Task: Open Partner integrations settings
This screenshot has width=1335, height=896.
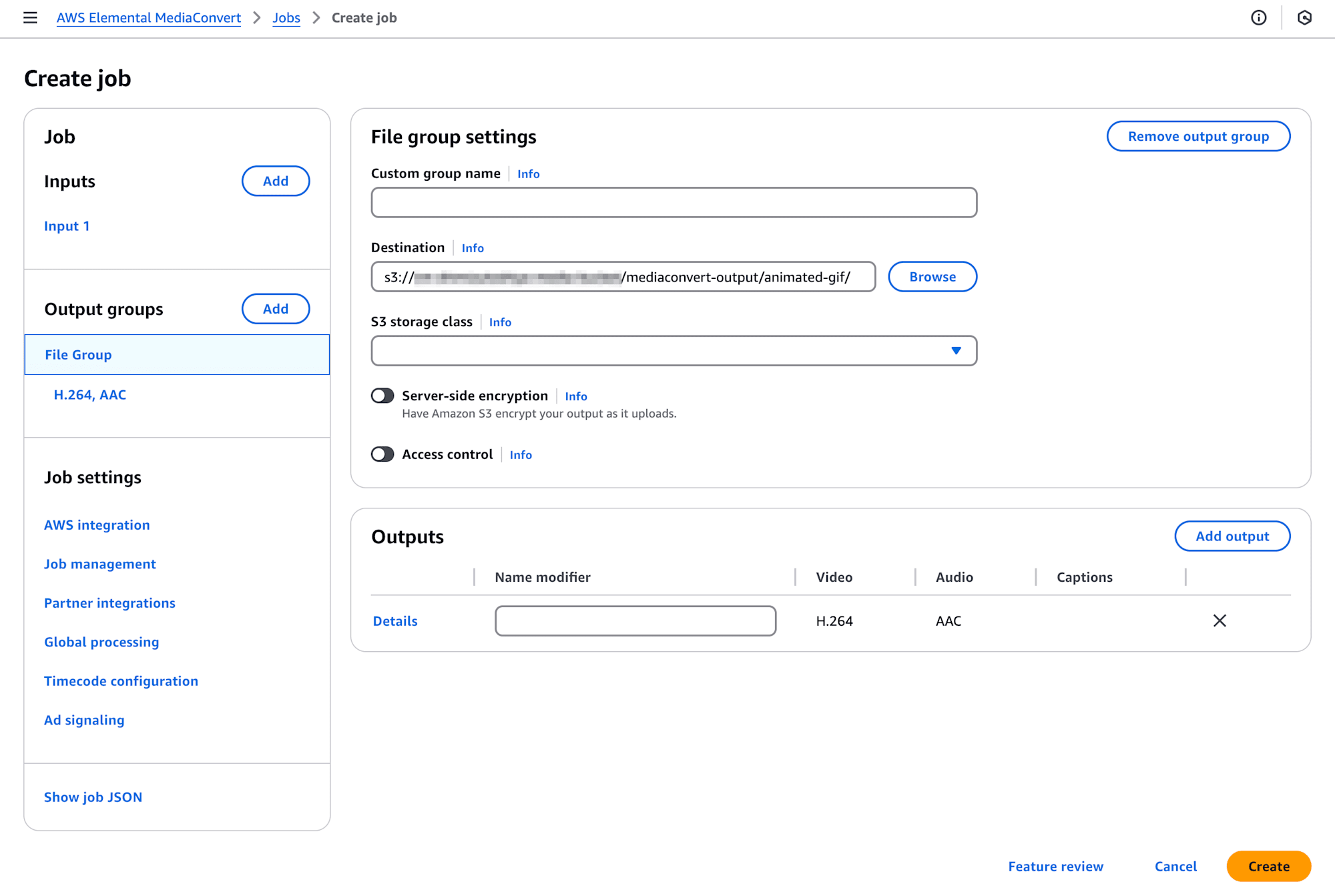Action: coord(109,603)
